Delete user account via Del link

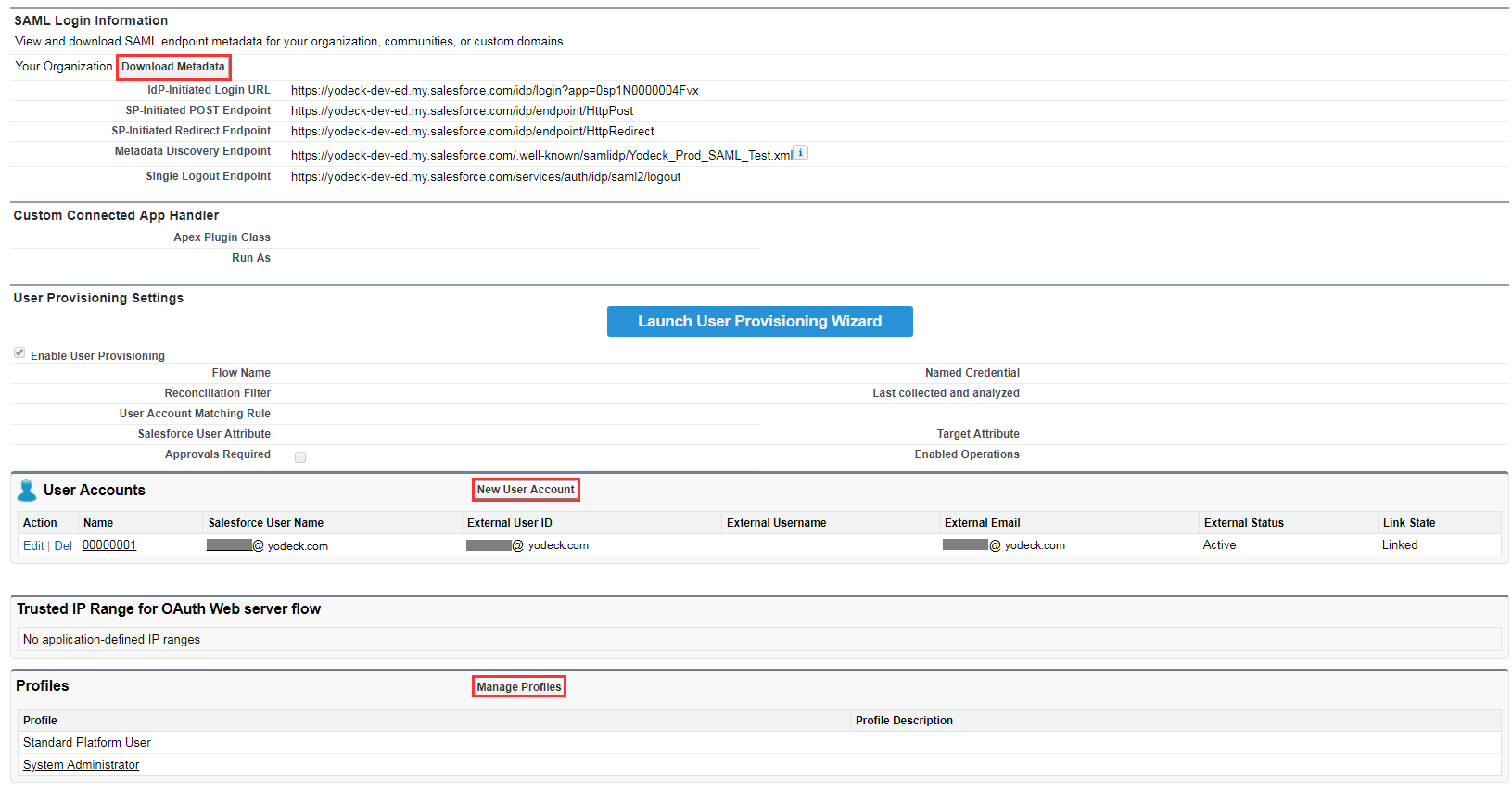click(x=63, y=545)
